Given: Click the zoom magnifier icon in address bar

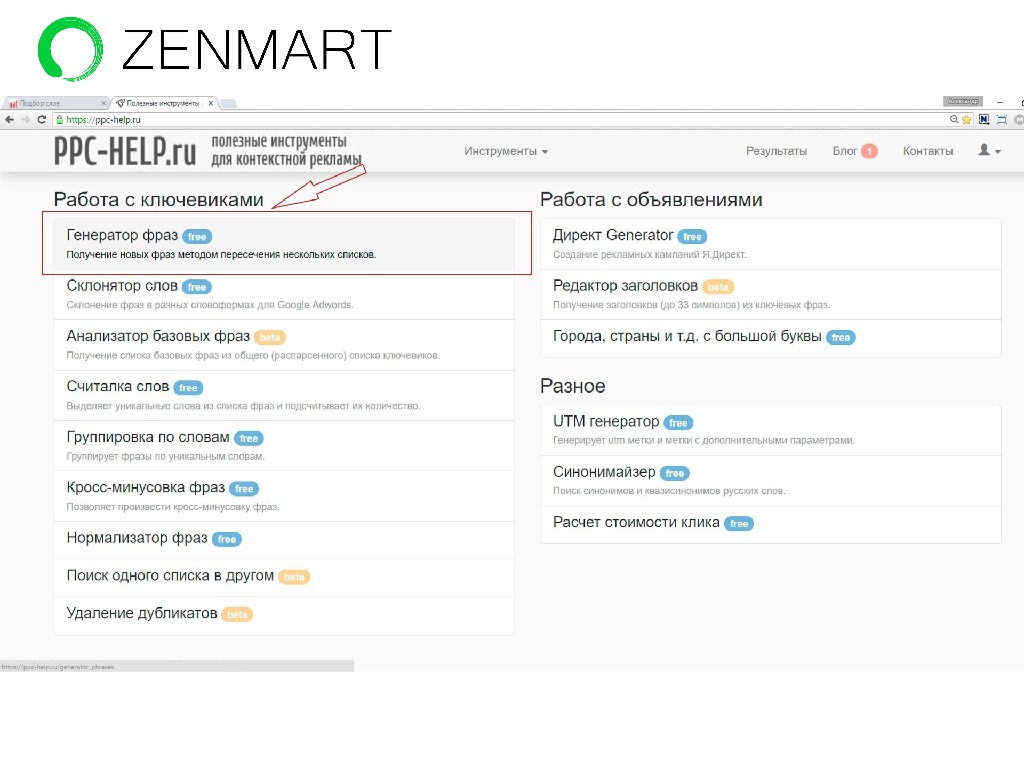Looking at the screenshot, I should click(954, 119).
